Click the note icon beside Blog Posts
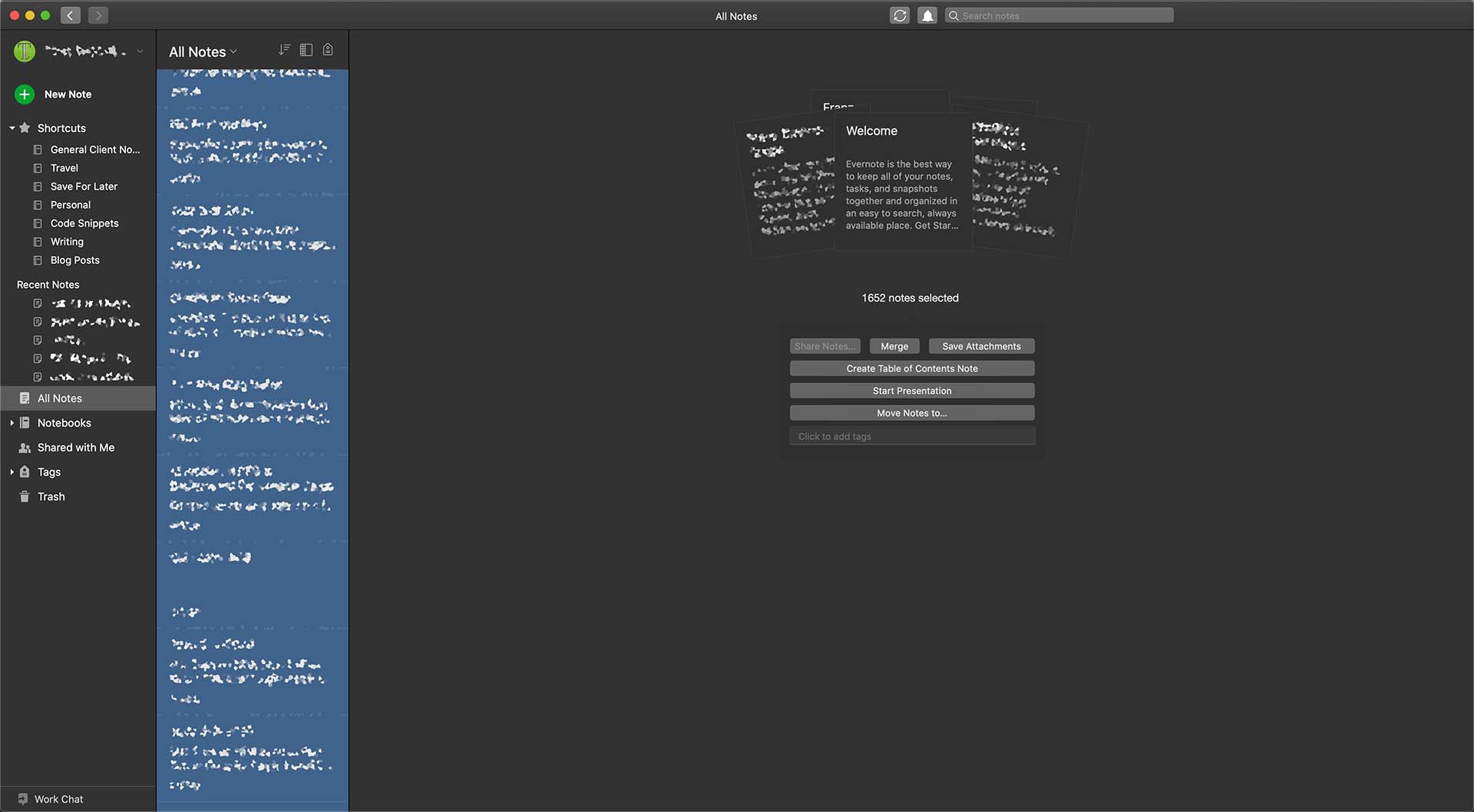 (38, 260)
